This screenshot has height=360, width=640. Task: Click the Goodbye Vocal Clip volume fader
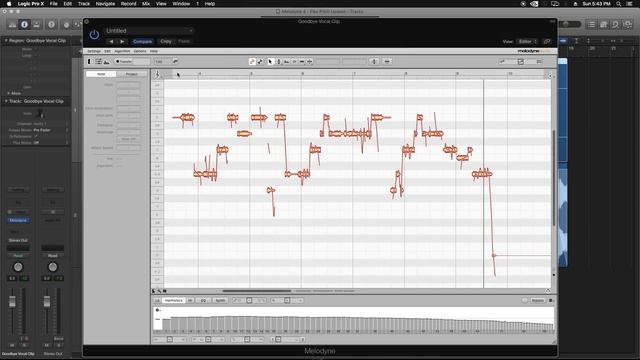pos(12,302)
